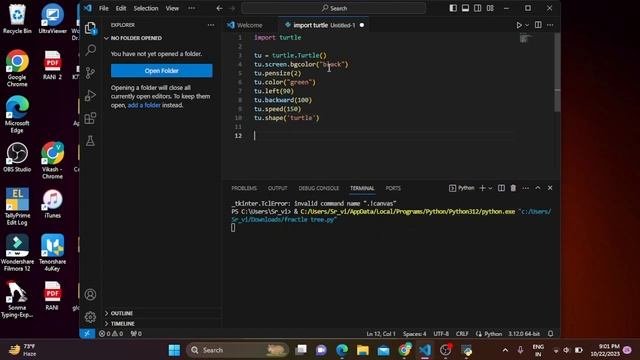640x360 pixels.
Task: Open editor More Actions menu
Action: click(550, 25)
